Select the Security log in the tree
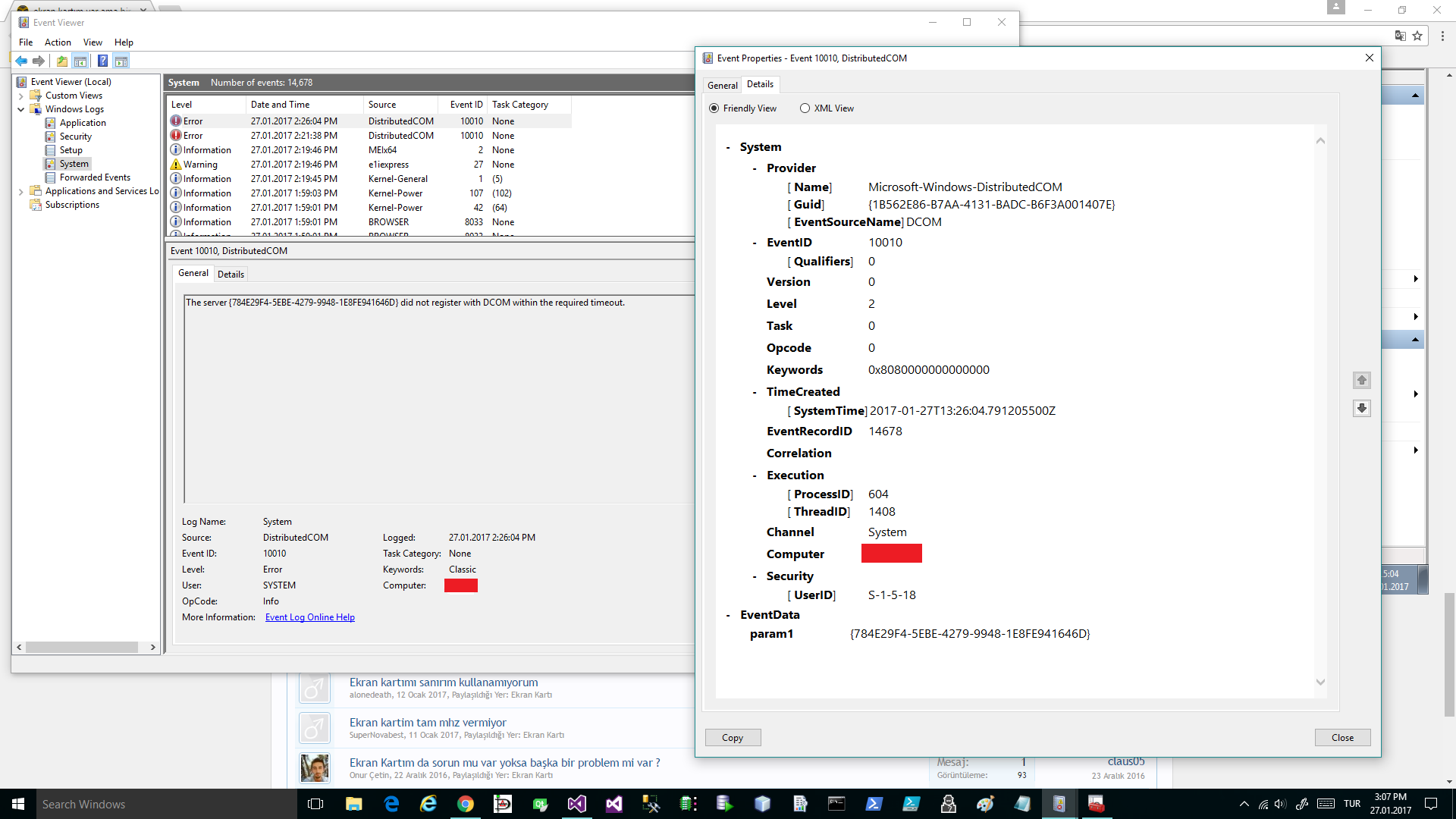This screenshot has width=1456, height=819. tap(75, 136)
